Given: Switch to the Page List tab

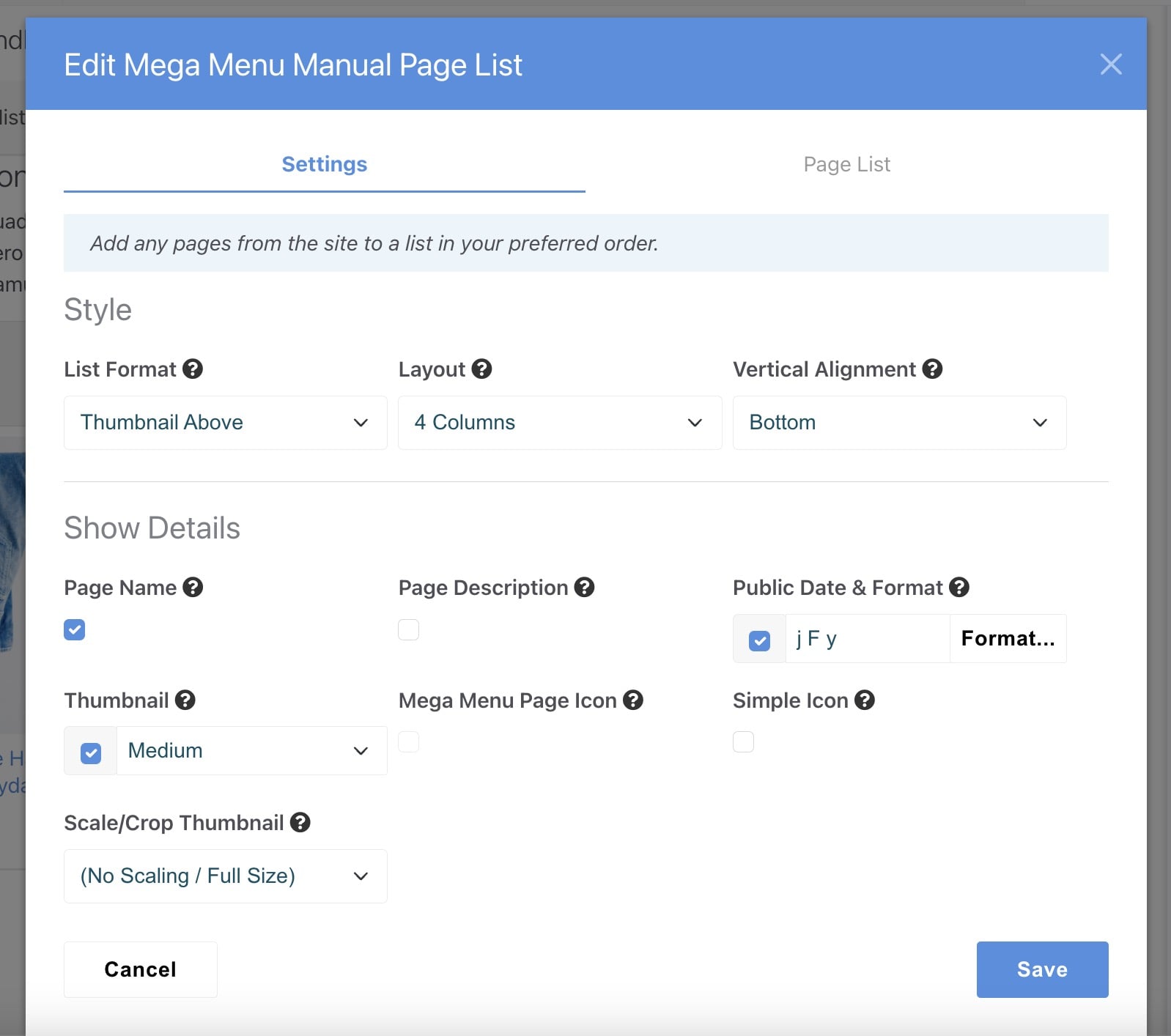Looking at the screenshot, I should 846,164.
